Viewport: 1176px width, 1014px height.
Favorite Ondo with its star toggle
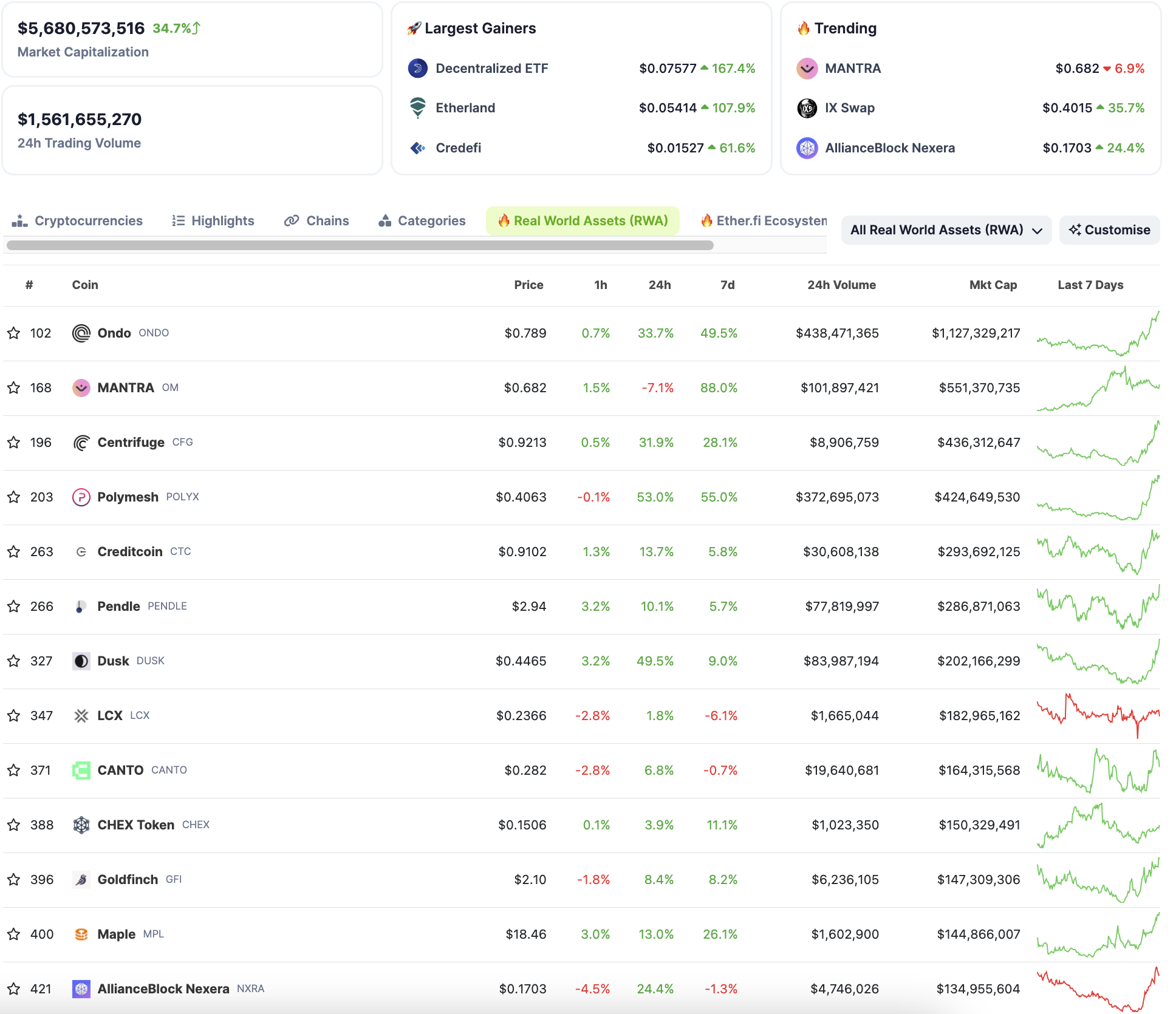(x=14, y=333)
